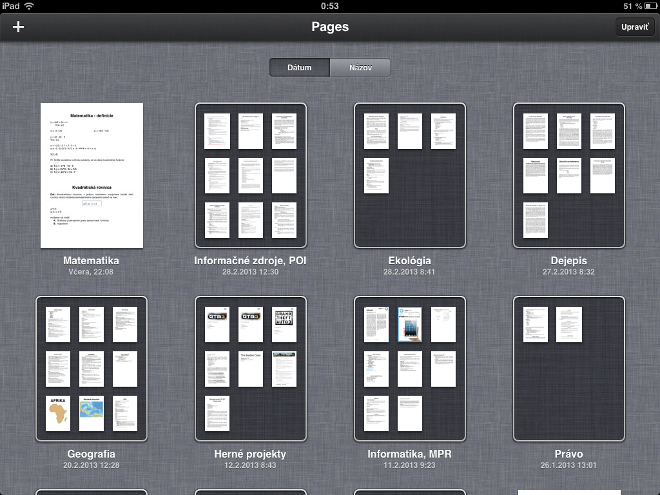
Task: Select the Matematika title label
Action: pos(91,261)
